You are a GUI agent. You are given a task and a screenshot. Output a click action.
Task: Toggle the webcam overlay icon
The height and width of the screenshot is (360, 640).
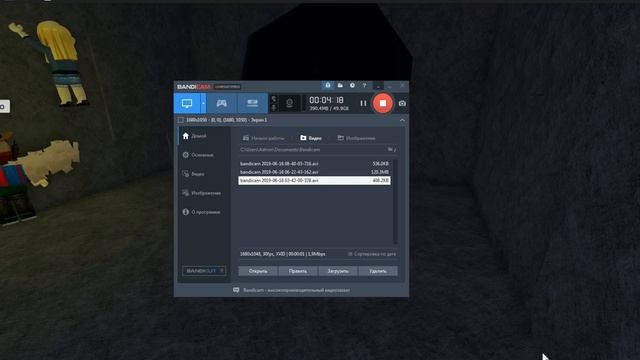(x=289, y=103)
